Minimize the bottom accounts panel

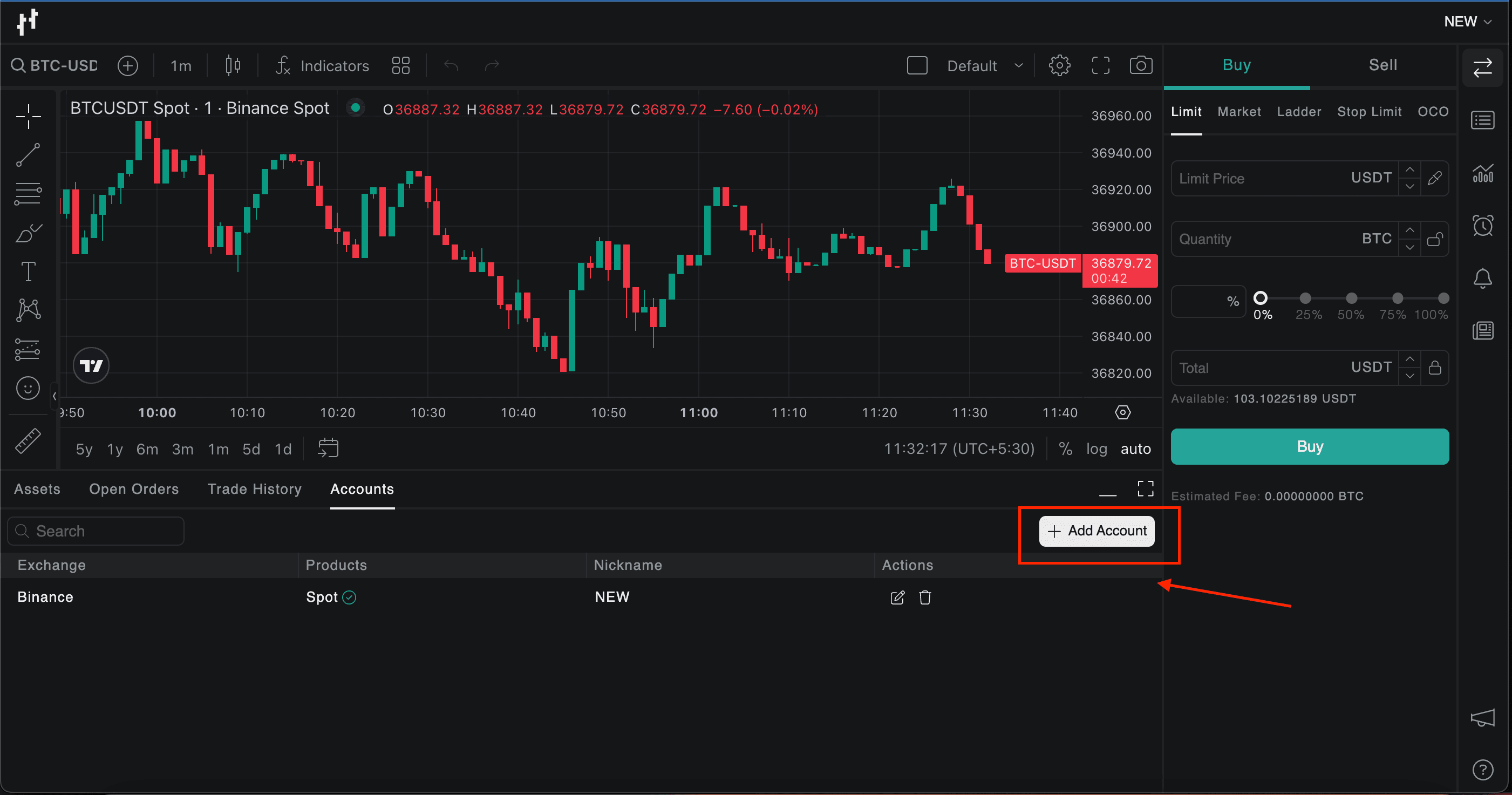tap(1108, 494)
